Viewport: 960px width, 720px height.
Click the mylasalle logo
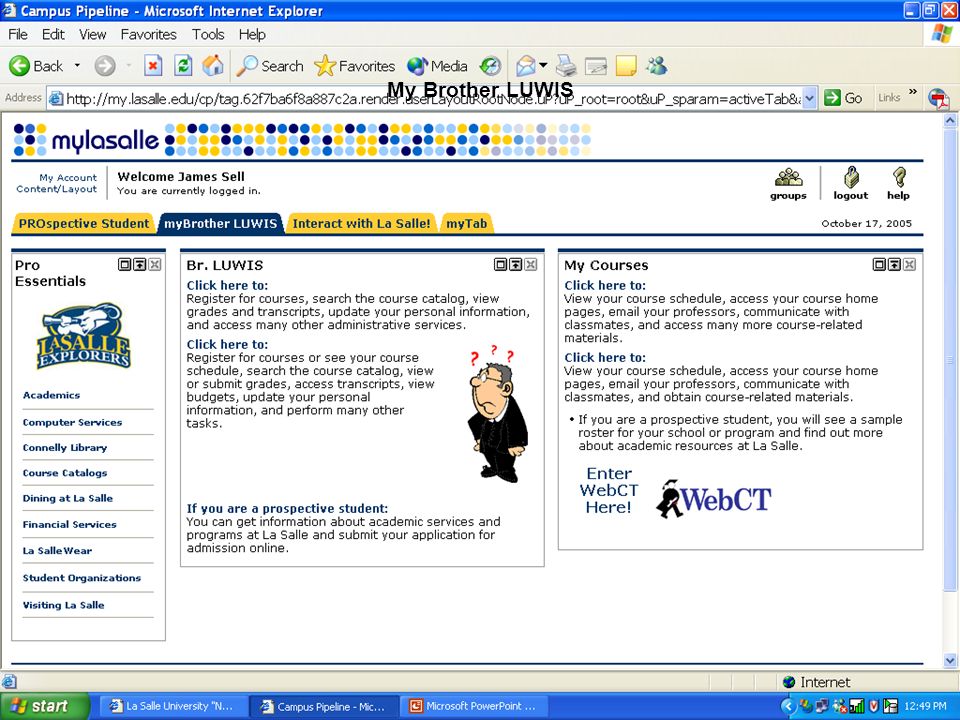pyautogui.click(x=86, y=140)
